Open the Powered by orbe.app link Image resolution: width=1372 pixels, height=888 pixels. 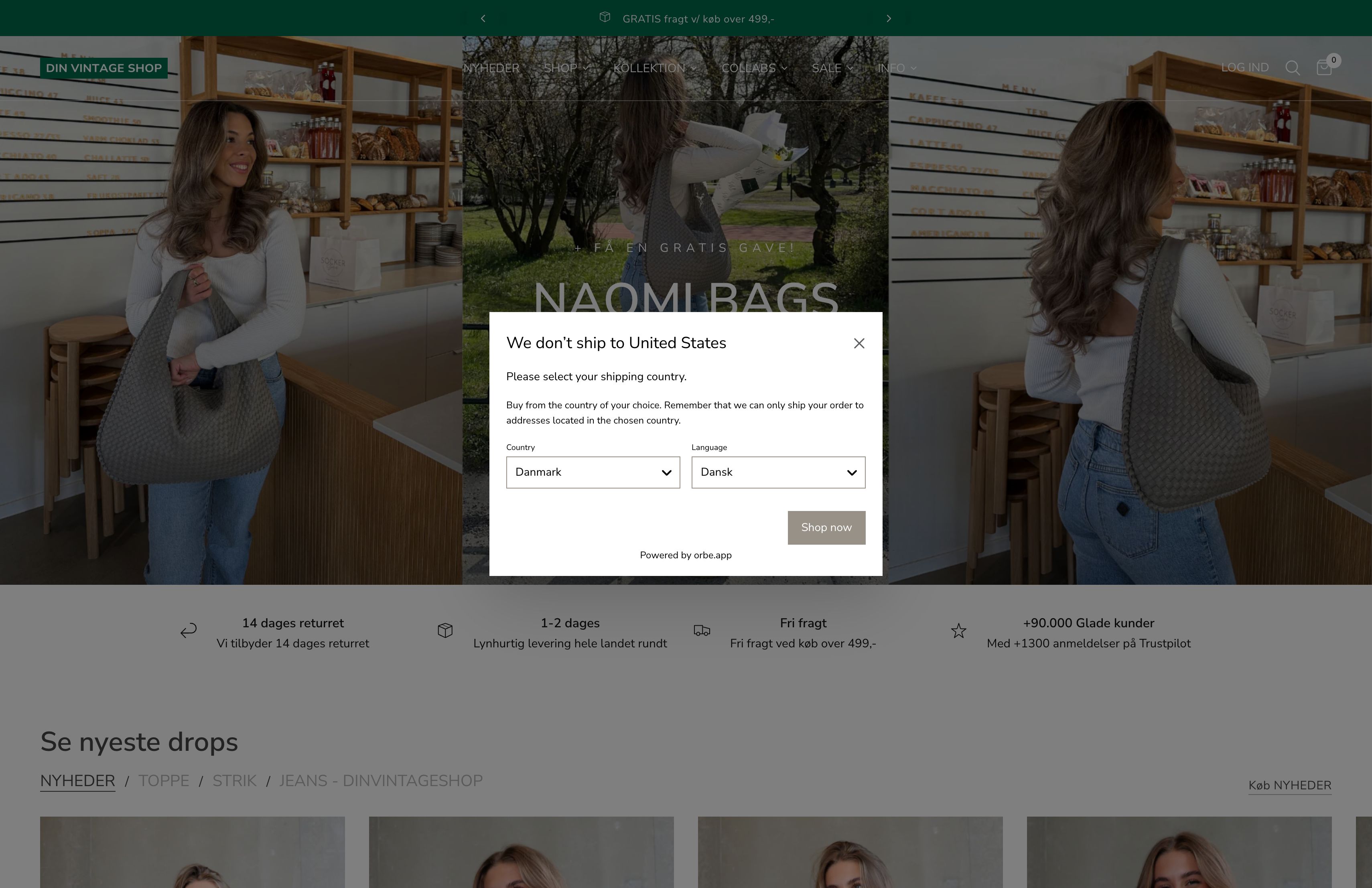click(x=686, y=555)
